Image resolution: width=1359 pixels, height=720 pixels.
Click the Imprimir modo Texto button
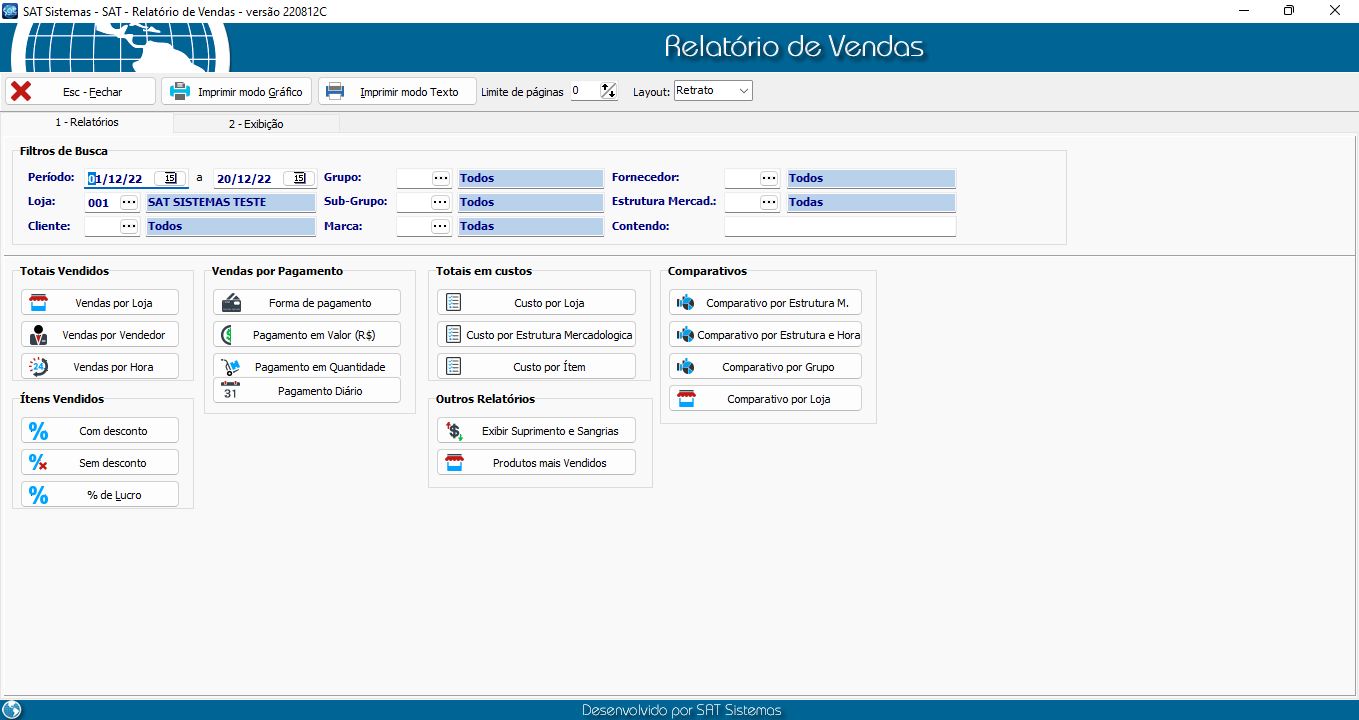395,91
